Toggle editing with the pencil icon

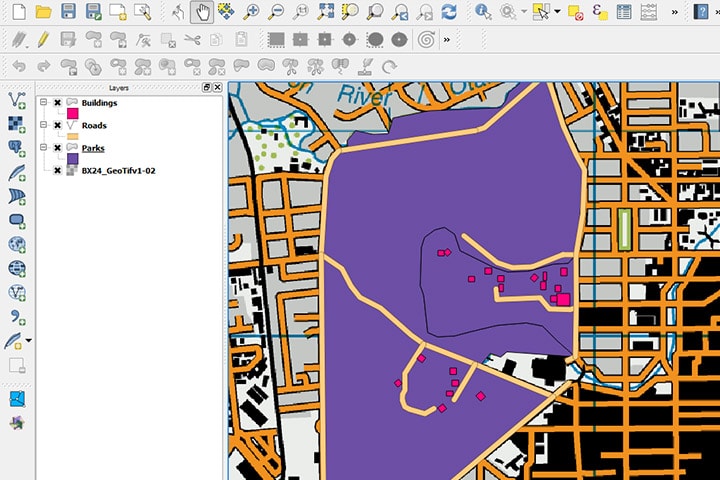tap(44, 40)
